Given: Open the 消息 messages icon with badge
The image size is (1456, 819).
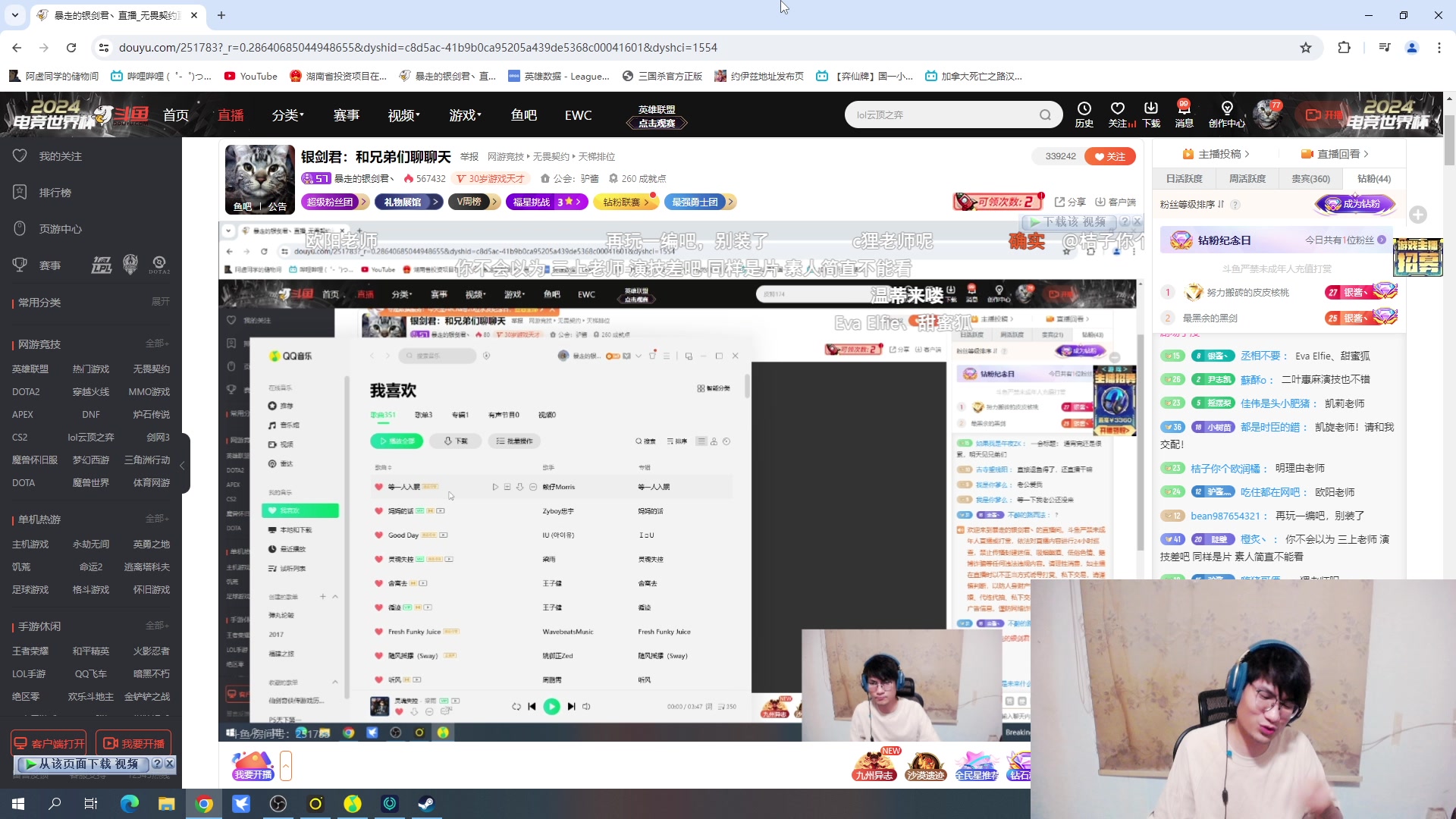Looking at the screenshot, I should pos(1184,115).
